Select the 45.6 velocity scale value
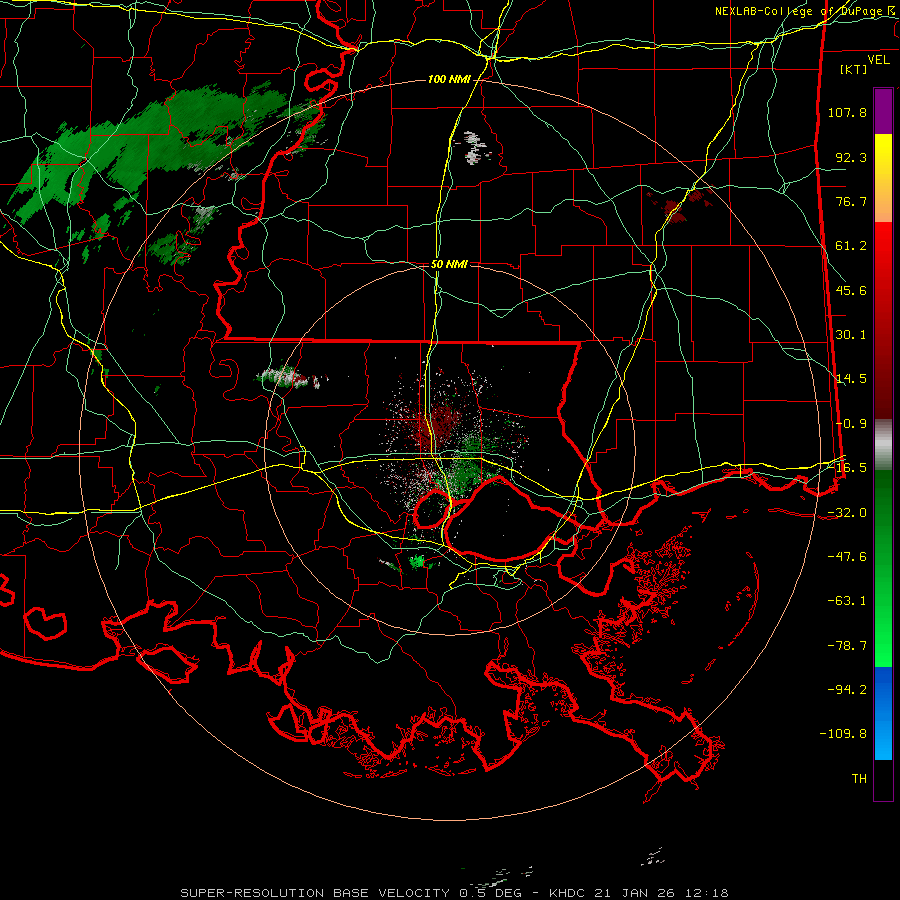 point(851,290)
